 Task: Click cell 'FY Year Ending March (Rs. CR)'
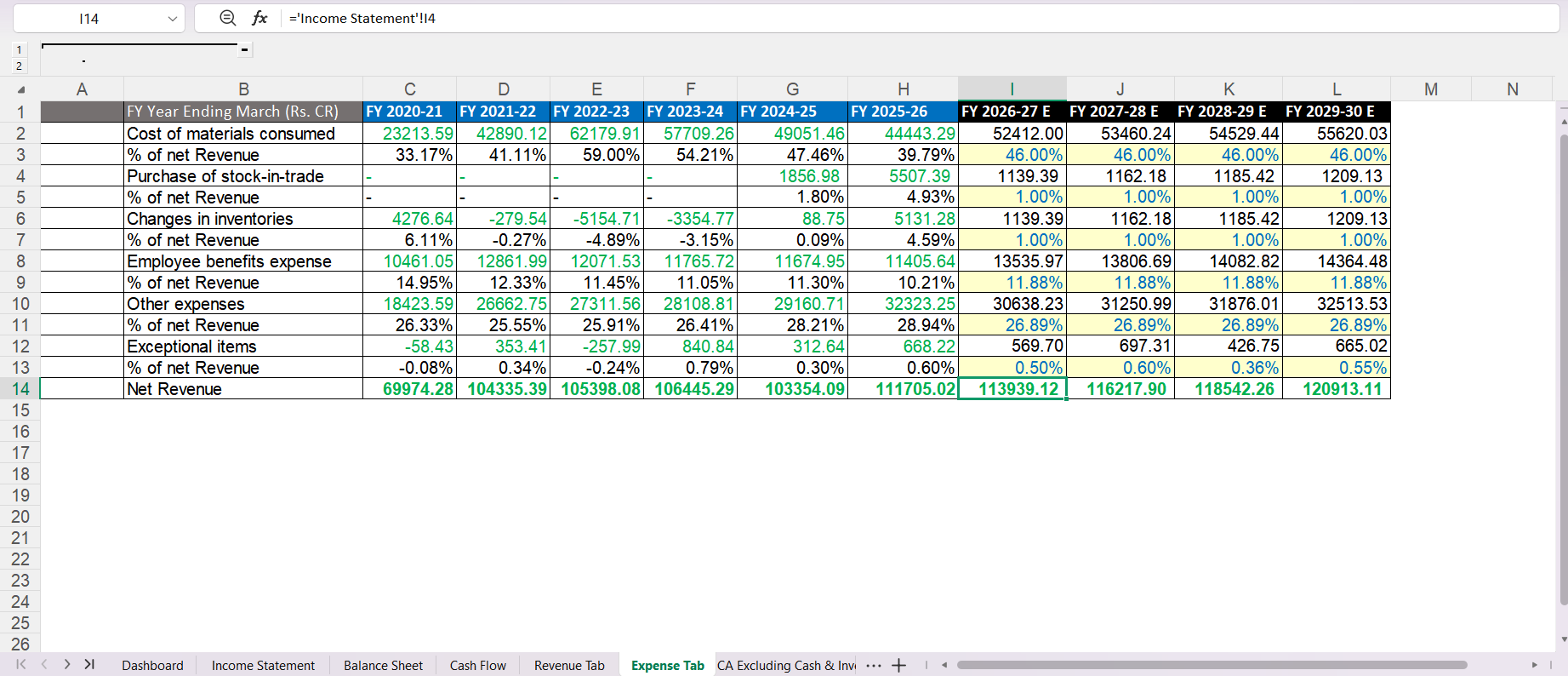(243, 112)
